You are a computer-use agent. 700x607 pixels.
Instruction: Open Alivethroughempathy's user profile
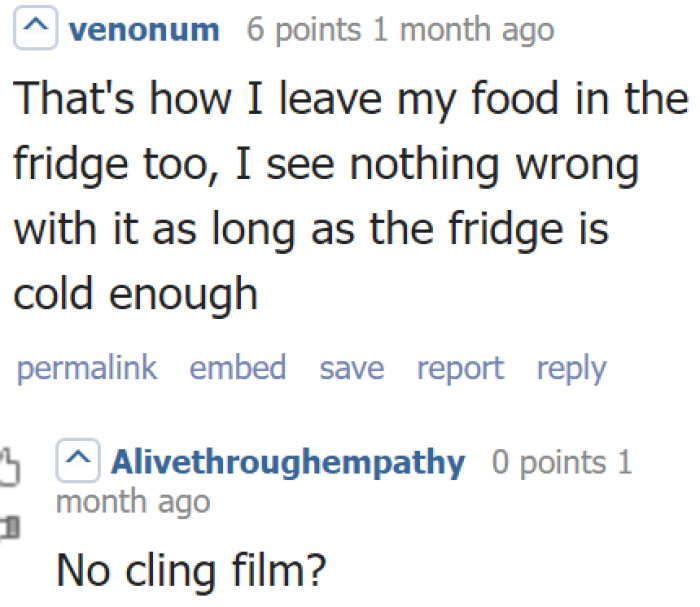tap(288, 463)
